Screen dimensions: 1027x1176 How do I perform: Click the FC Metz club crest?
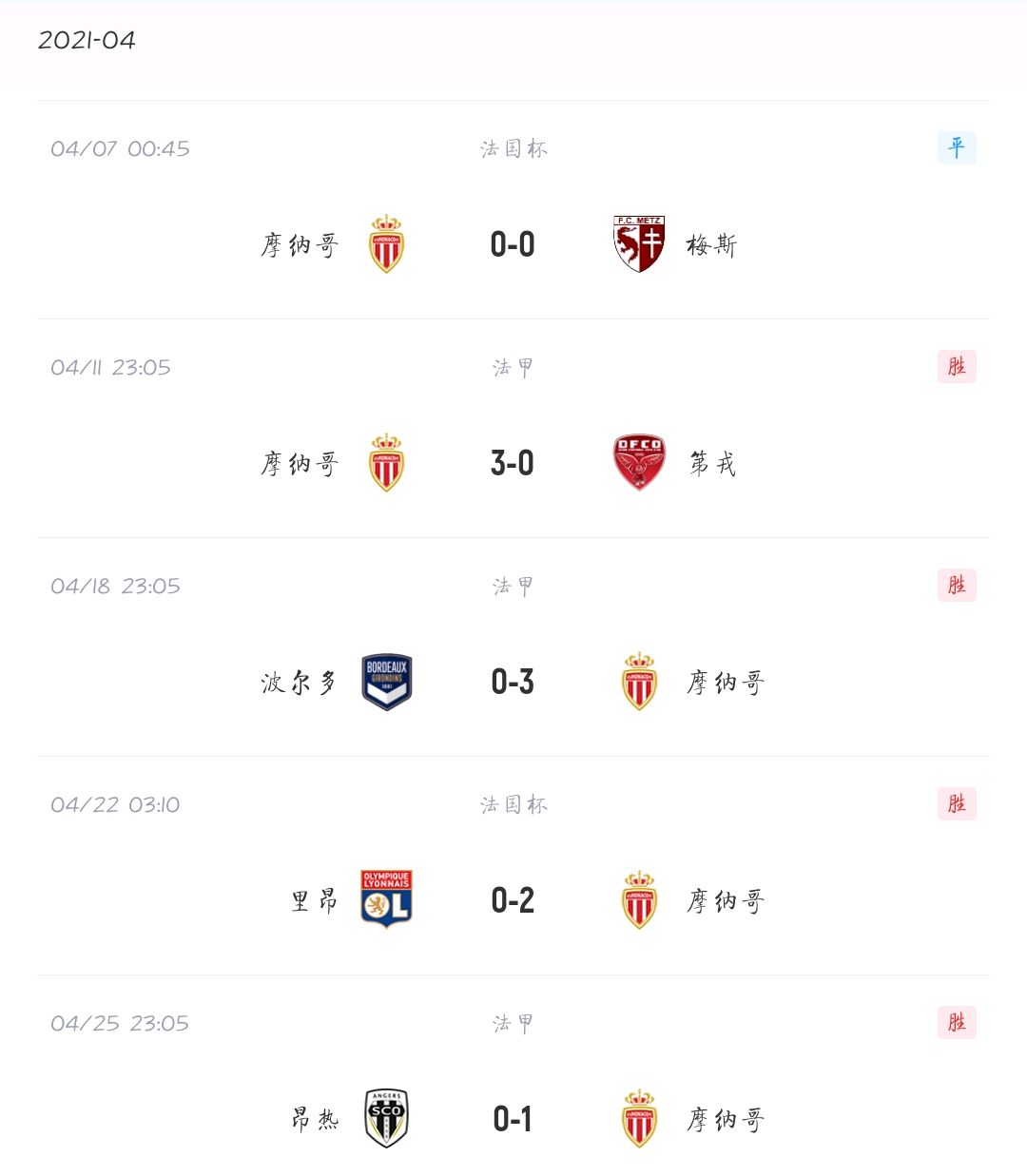(639, 244)
